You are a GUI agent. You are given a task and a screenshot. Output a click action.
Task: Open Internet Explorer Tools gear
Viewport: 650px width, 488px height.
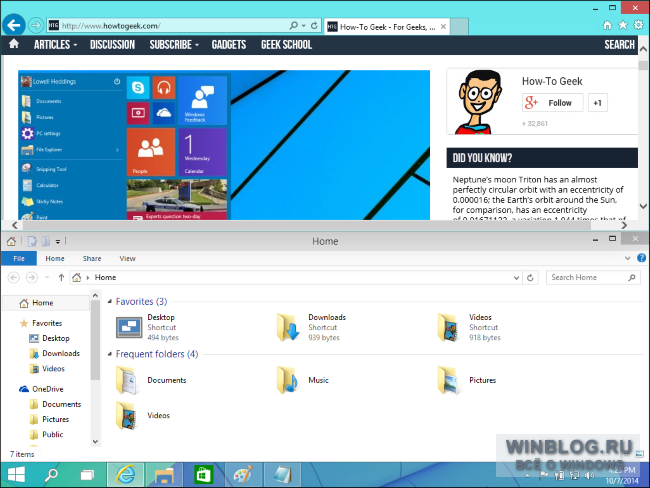coord(638,25)
